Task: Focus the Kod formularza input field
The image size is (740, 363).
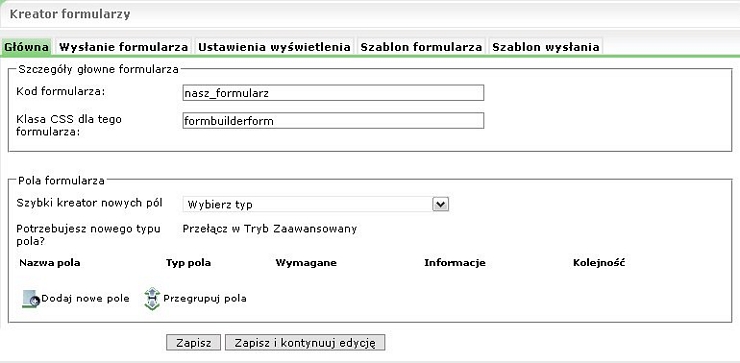Action: point(333,93)
